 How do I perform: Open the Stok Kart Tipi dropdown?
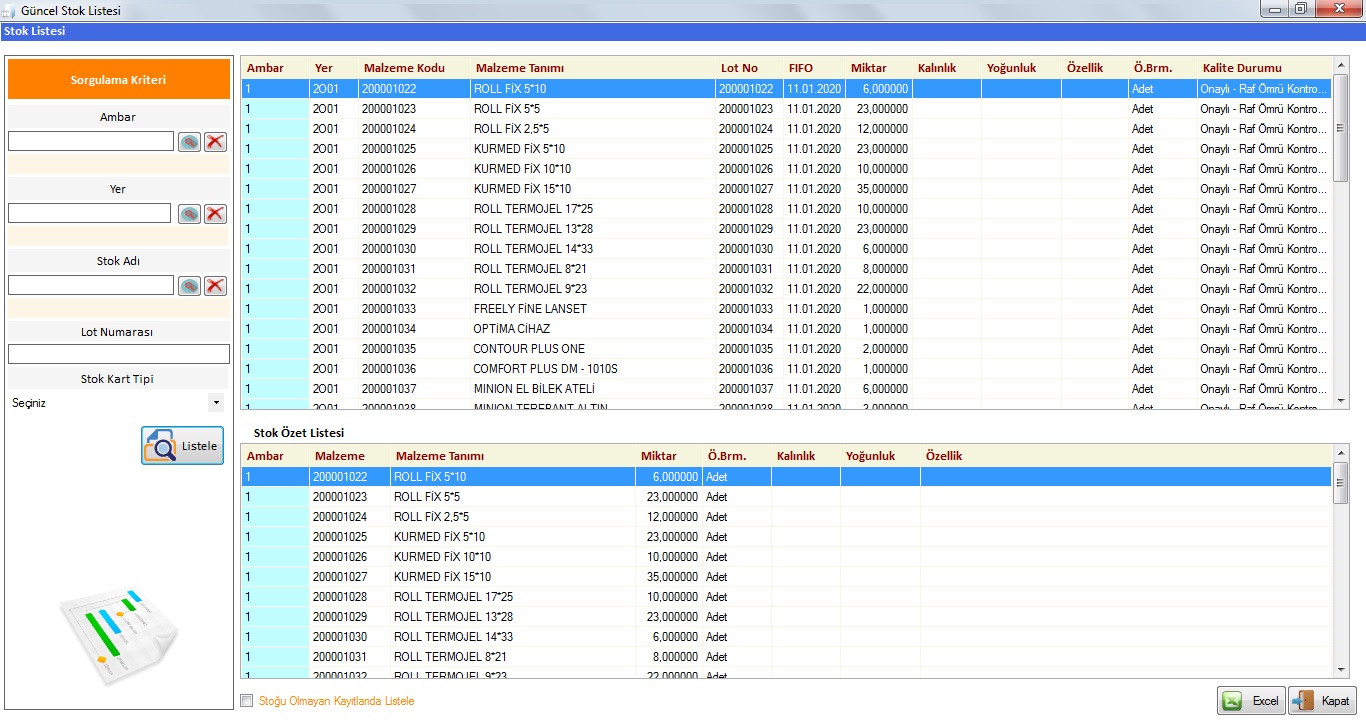click(217, 403)
